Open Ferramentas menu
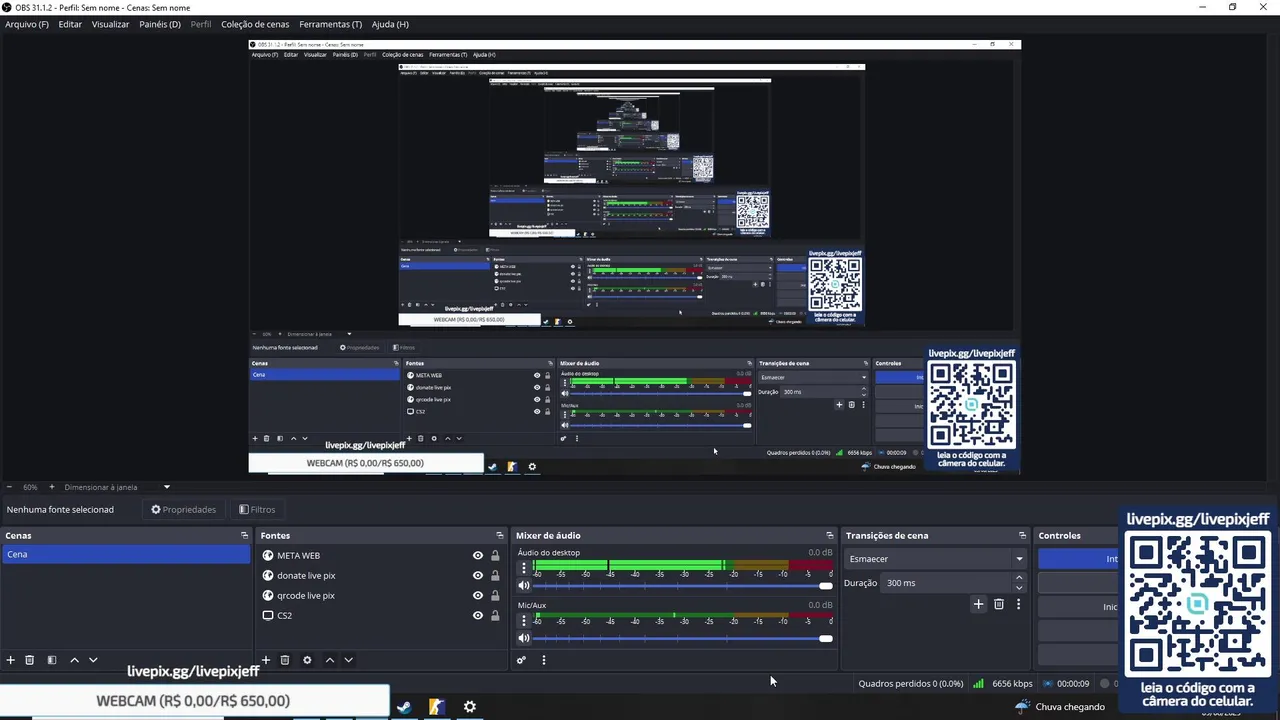This screenshot has height=720, width=1280. 331,24
